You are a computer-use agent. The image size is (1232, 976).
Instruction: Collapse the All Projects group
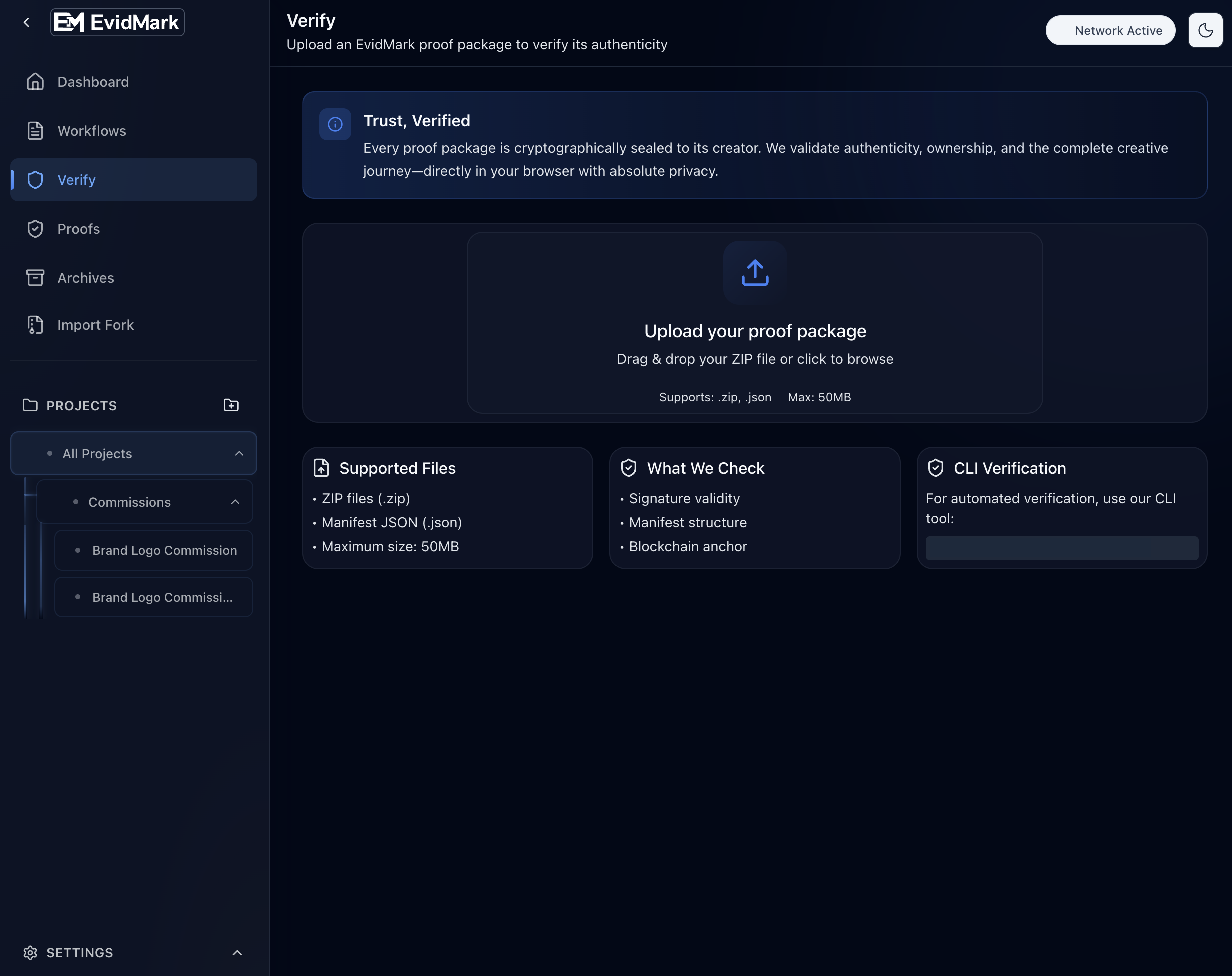[x=239, y=453]
